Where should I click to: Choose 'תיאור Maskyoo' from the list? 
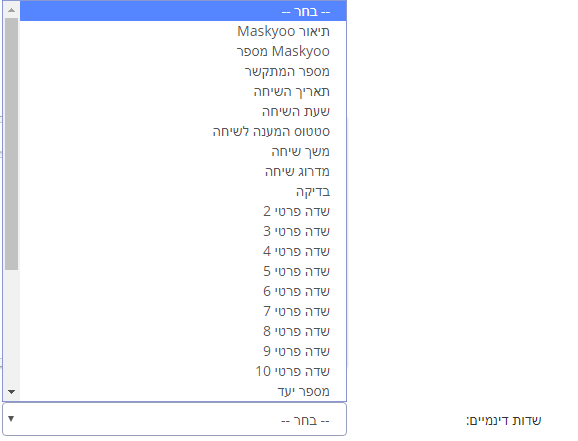click(183, 31)
